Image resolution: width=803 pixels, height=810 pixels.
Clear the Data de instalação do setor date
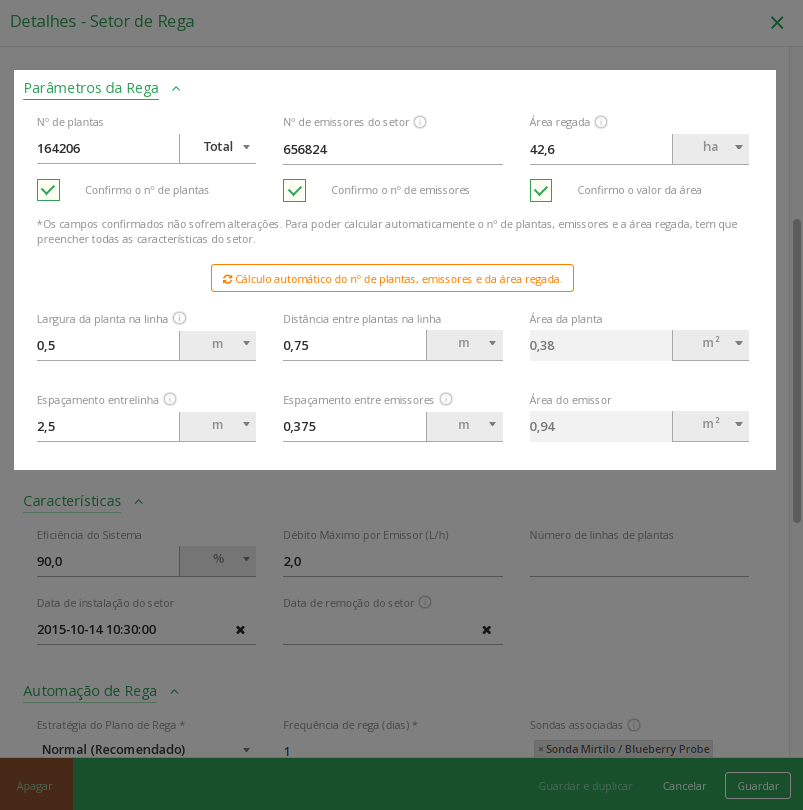tap(240, 630)
